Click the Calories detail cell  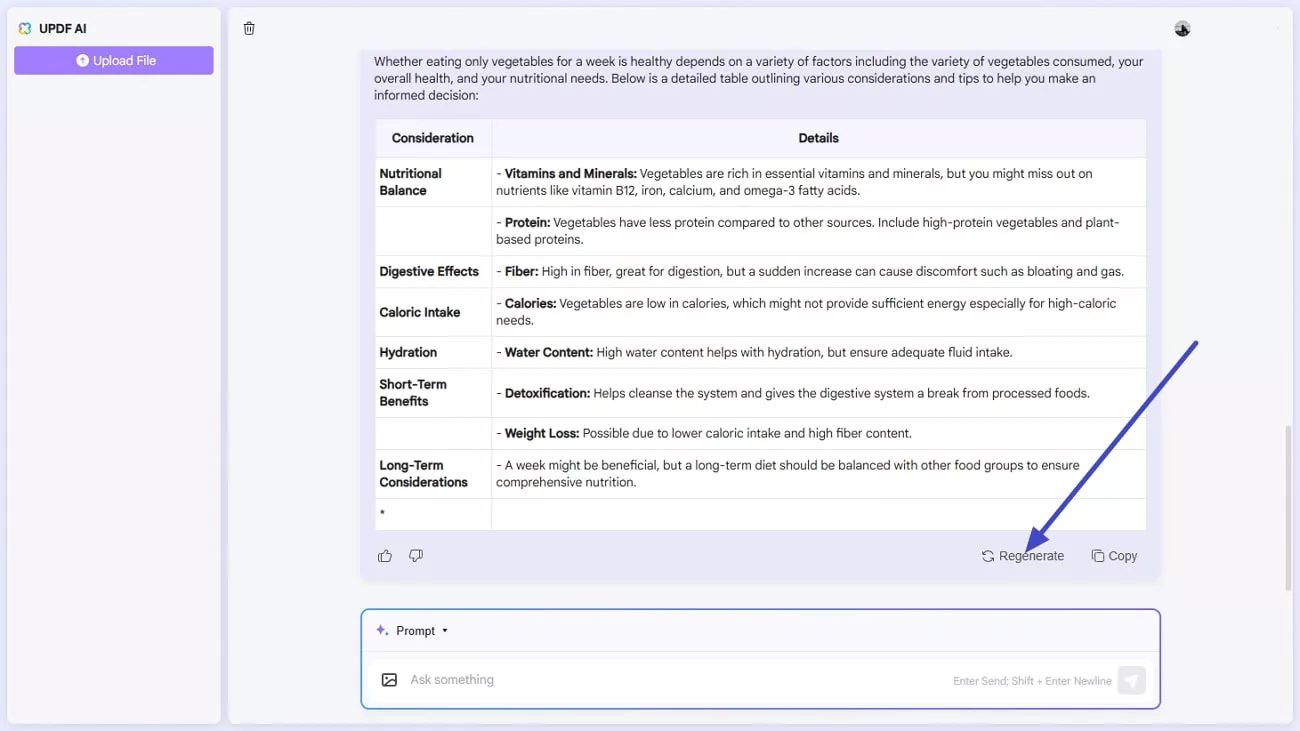click(818, 312)
